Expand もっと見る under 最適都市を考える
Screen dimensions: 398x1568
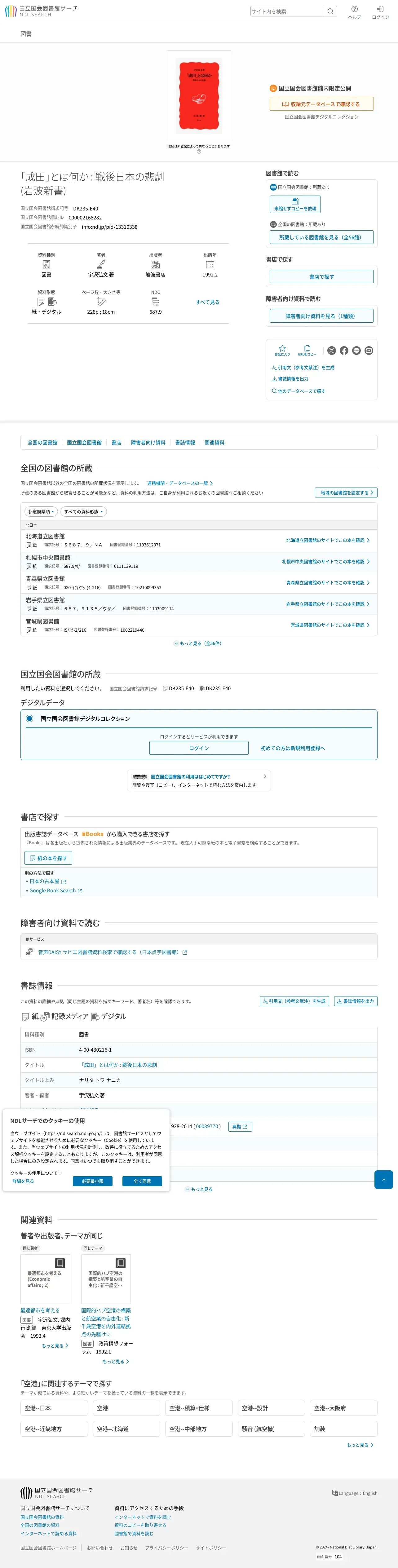click(55, 1345)
